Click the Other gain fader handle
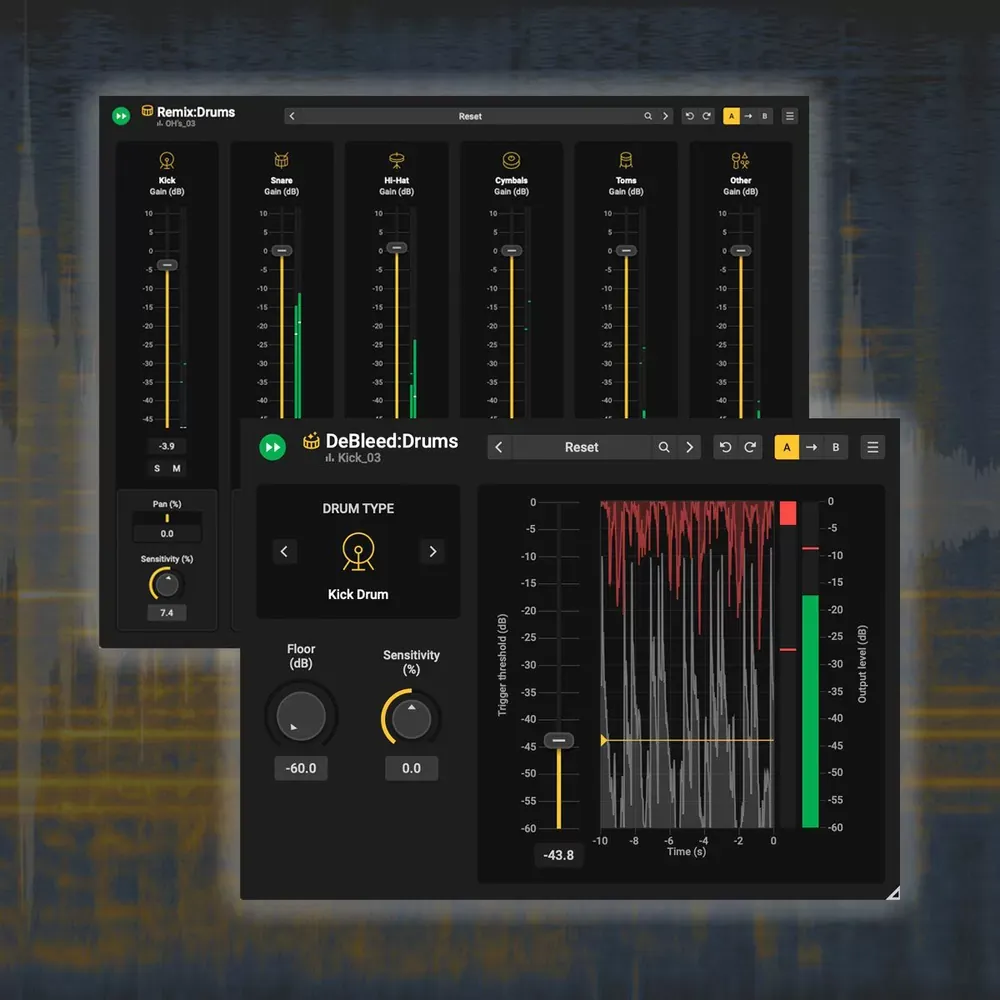The width and height of the screenshot is (1000, 1000). pos(740,251)
